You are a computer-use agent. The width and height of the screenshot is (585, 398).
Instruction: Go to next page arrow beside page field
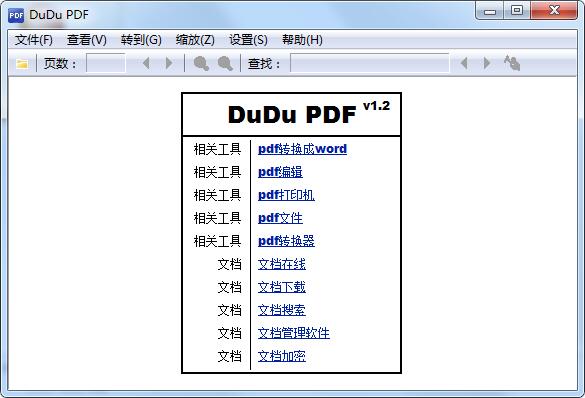(169, 63)
